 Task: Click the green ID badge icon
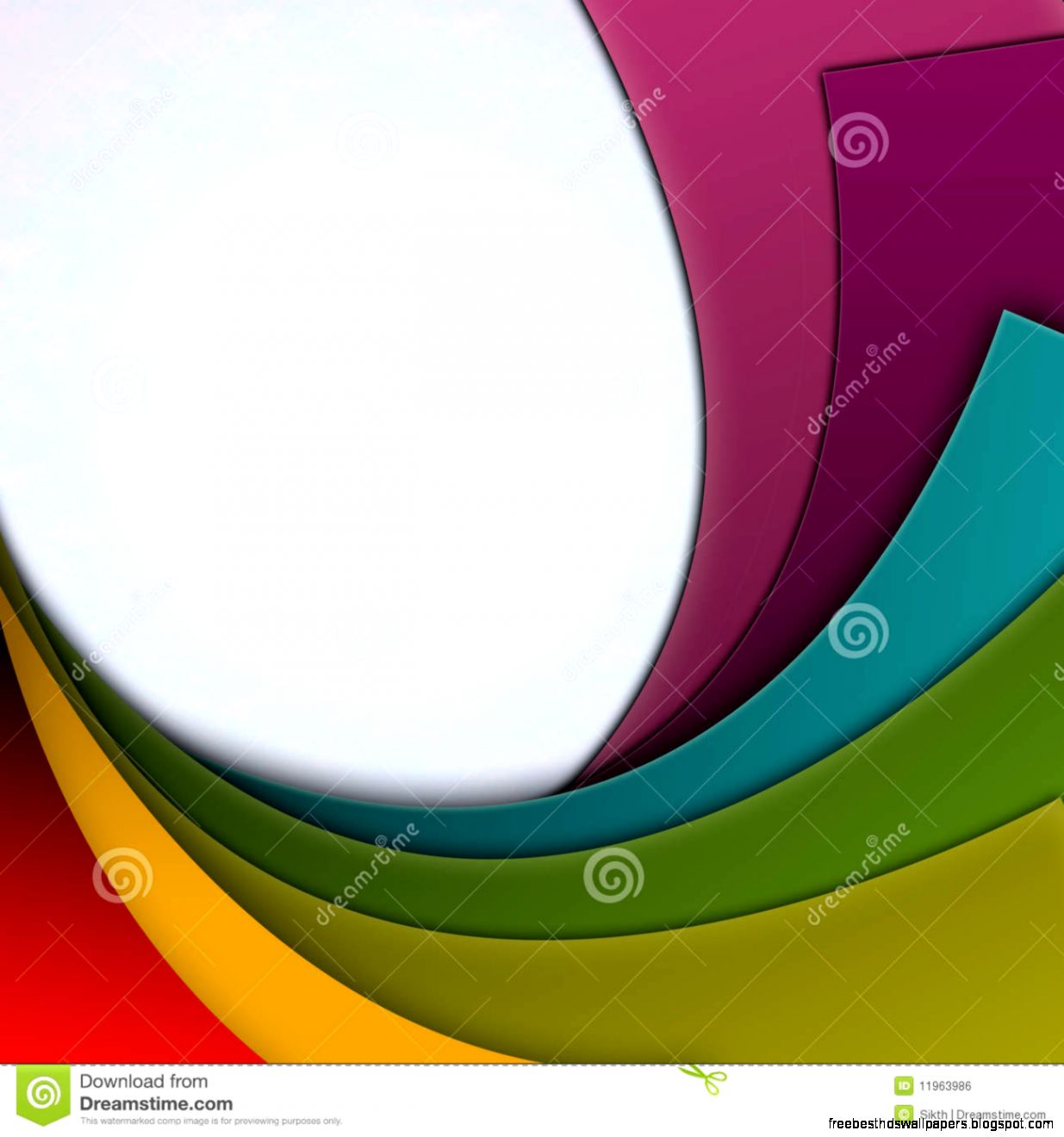pos(905,1085)
